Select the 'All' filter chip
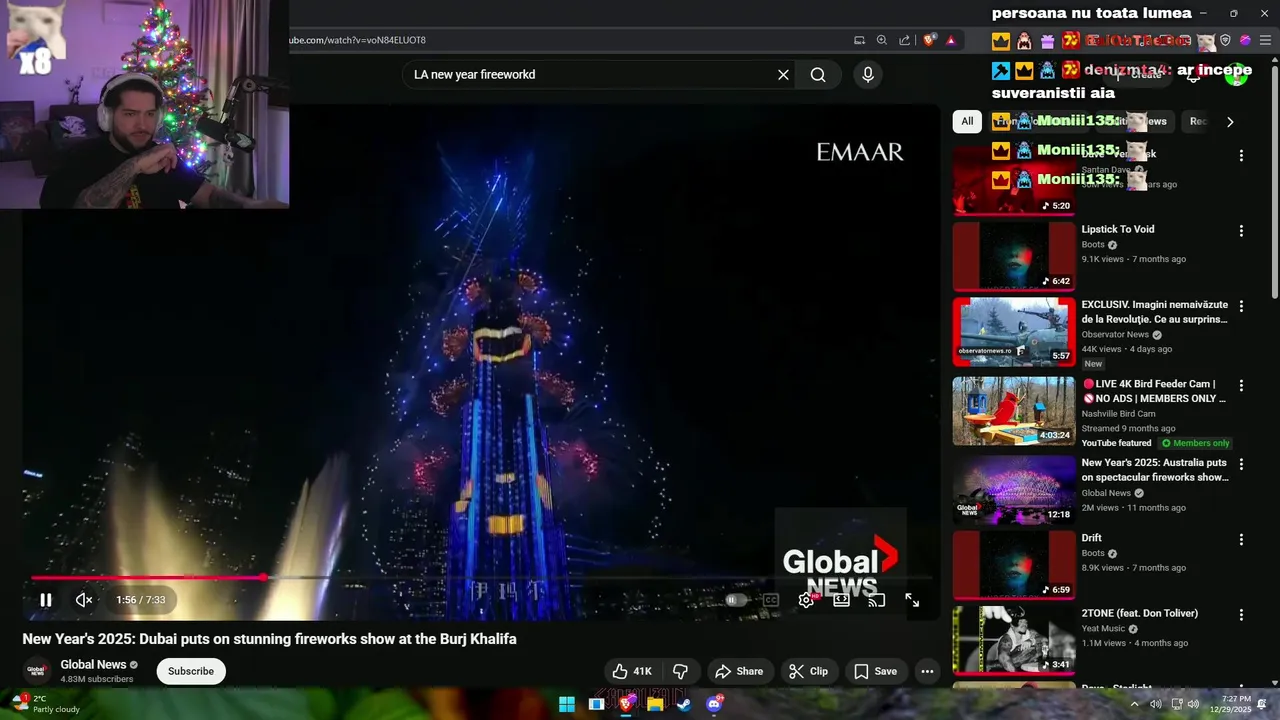This screenshot has height=720, width=1280. (x=967, y=121)
